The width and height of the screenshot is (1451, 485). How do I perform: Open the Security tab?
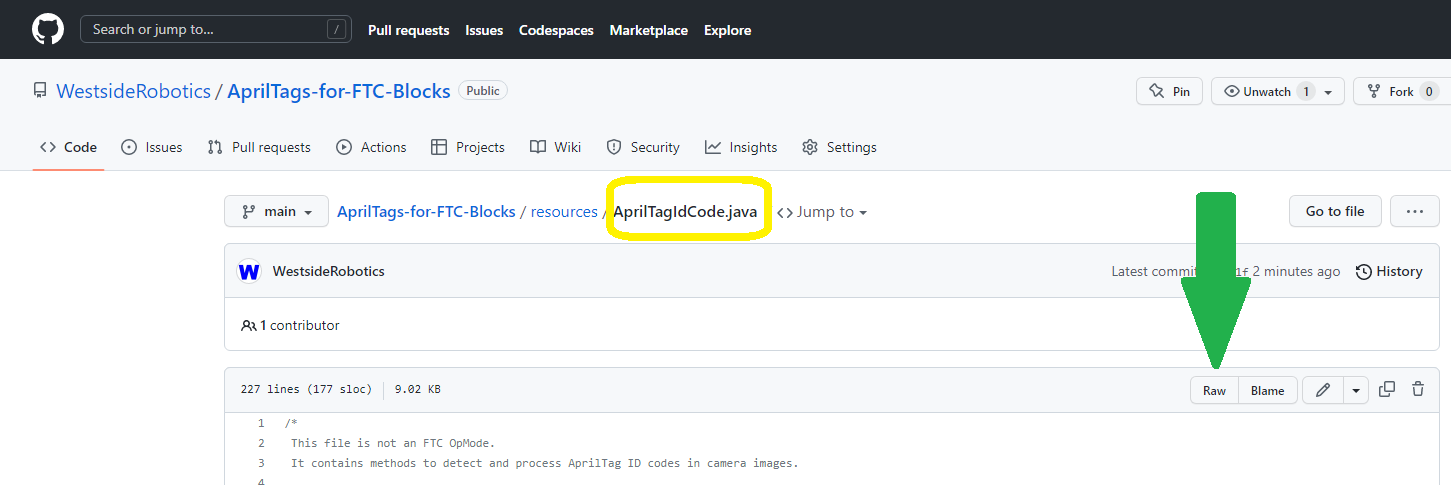[643, 147]
